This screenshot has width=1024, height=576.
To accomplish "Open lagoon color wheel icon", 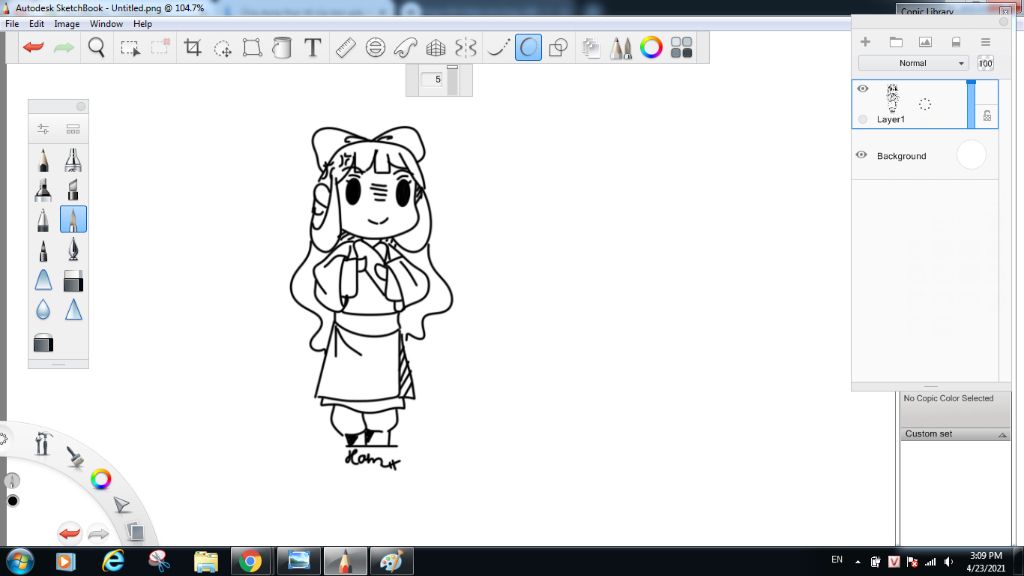I will pyautogui.click(x=101, y=479).
